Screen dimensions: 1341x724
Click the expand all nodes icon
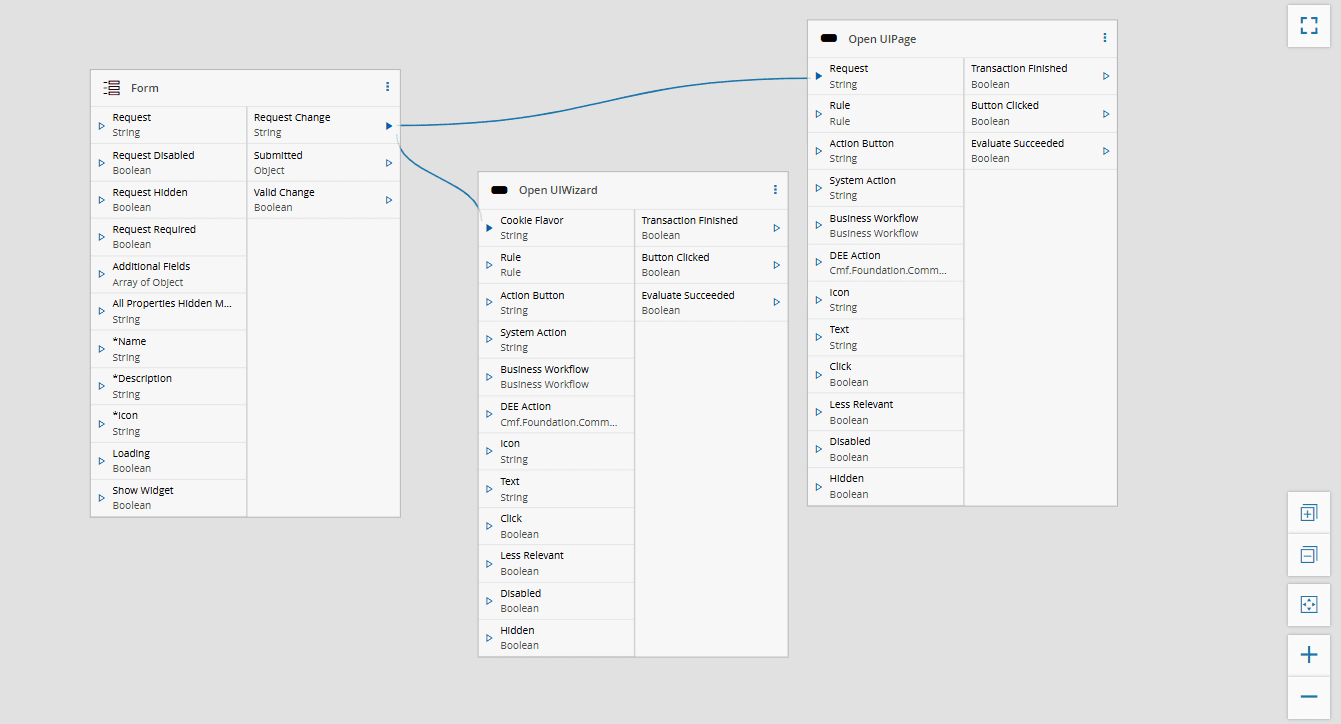1308,513
